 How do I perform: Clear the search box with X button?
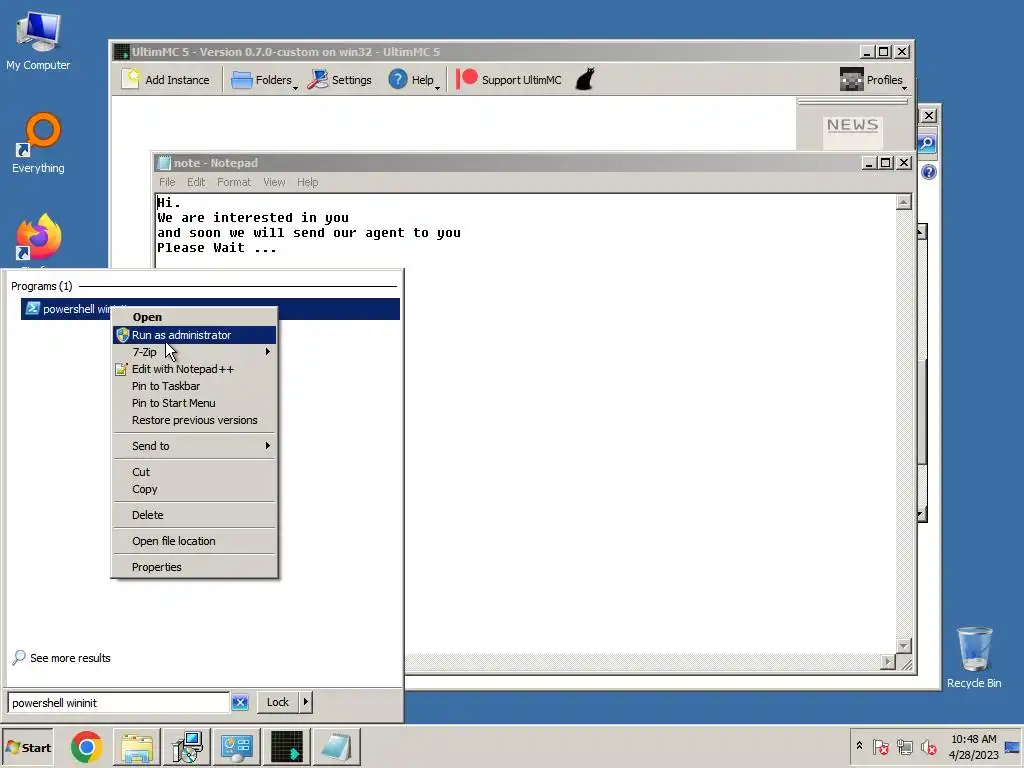pyautogui.click(x=240, y=703)
